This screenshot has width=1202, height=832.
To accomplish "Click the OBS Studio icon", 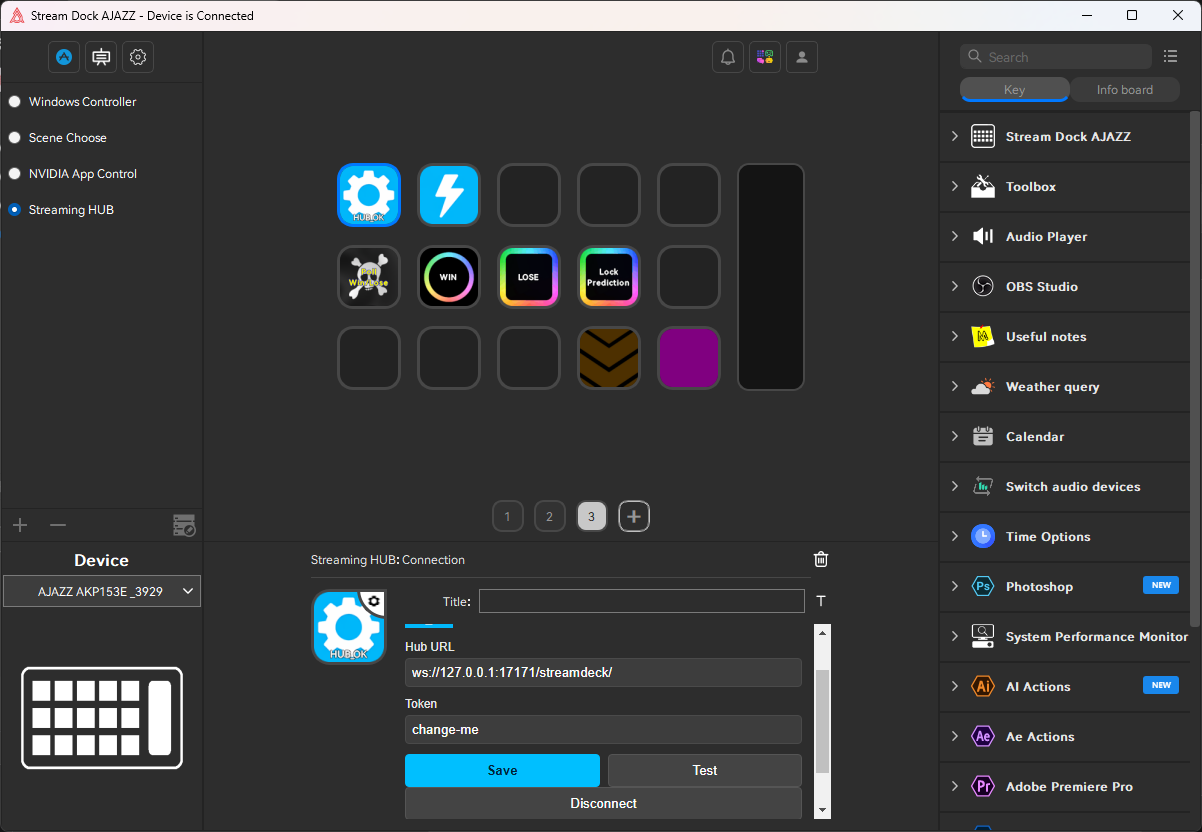I will tap(983, 287).
